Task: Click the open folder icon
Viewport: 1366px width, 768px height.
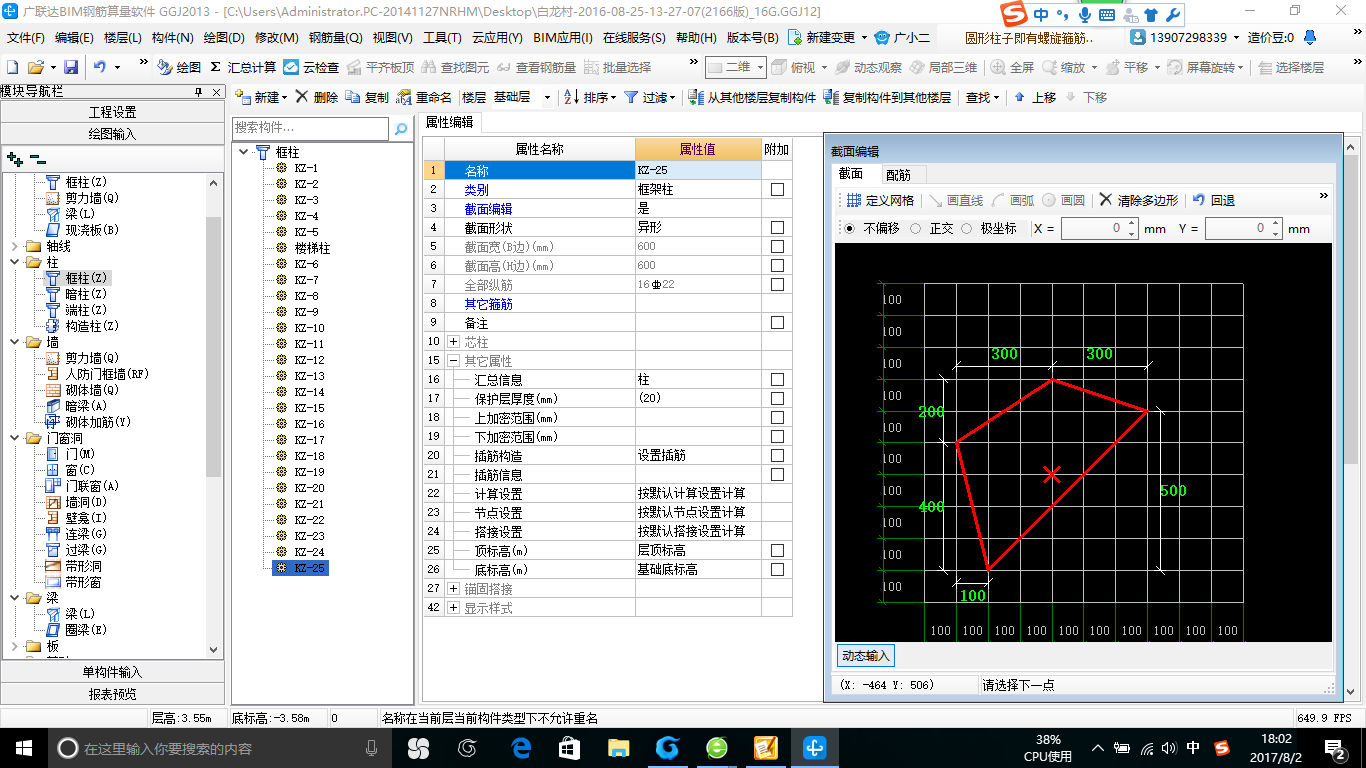Action: point(35,67)
